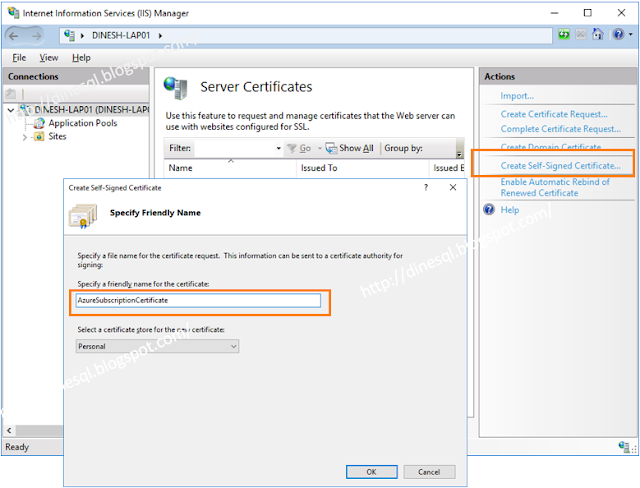This screenshot has width=640, height=488.
Task: Click Create Certificate Request... link
Action: [554, 114]
